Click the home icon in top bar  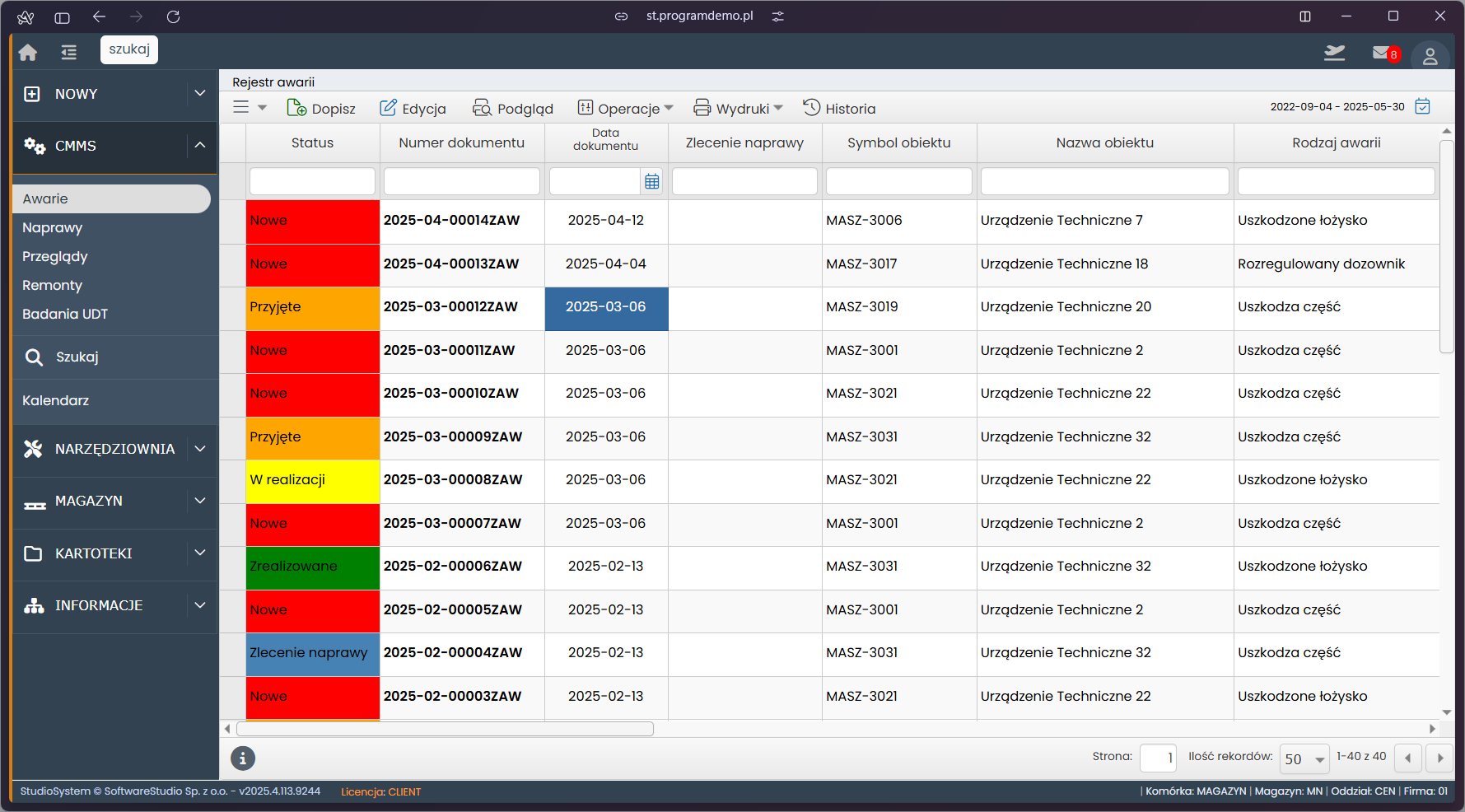point(28,53)
